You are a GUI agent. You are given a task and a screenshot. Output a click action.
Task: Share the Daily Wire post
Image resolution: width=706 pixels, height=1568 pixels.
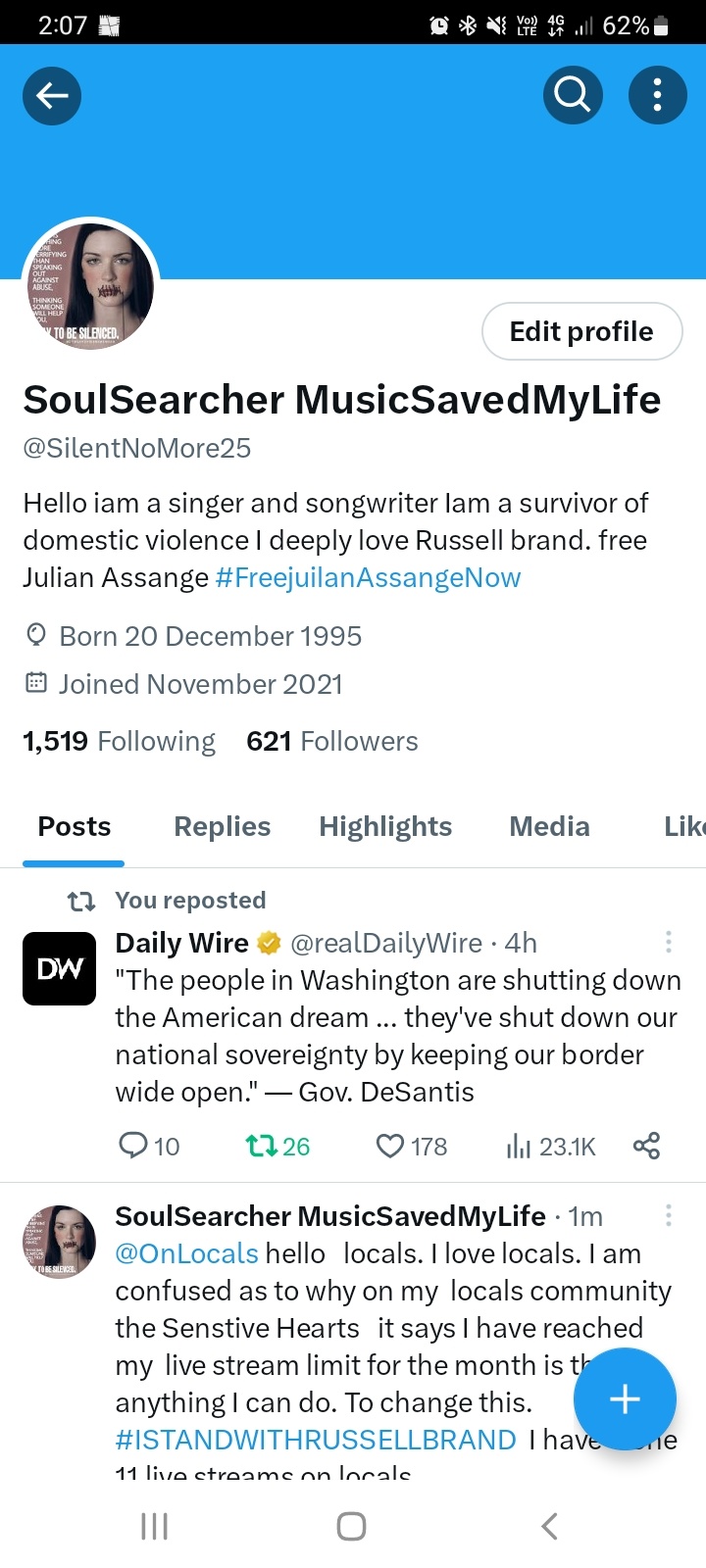646,1146
